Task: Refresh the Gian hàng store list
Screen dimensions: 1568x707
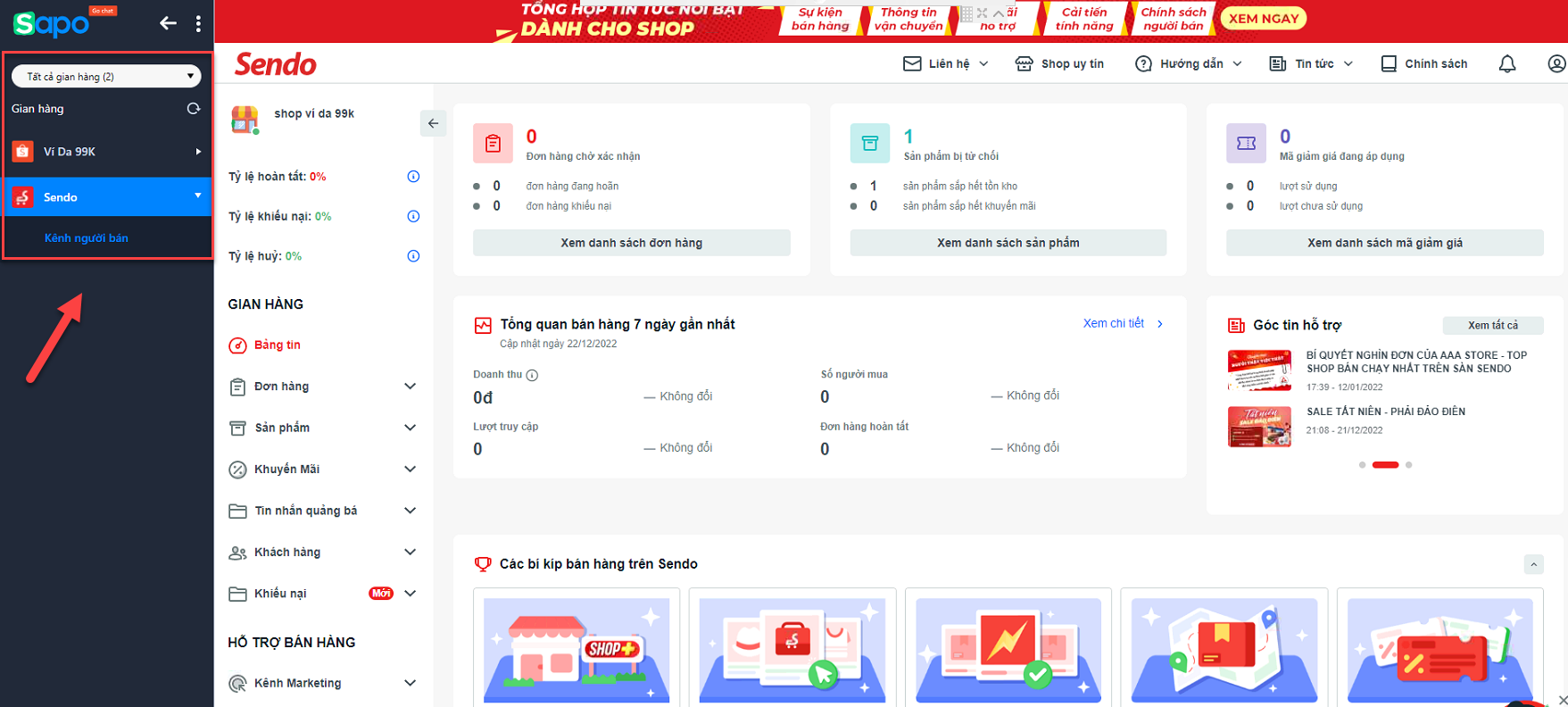Action: (193, 109)
